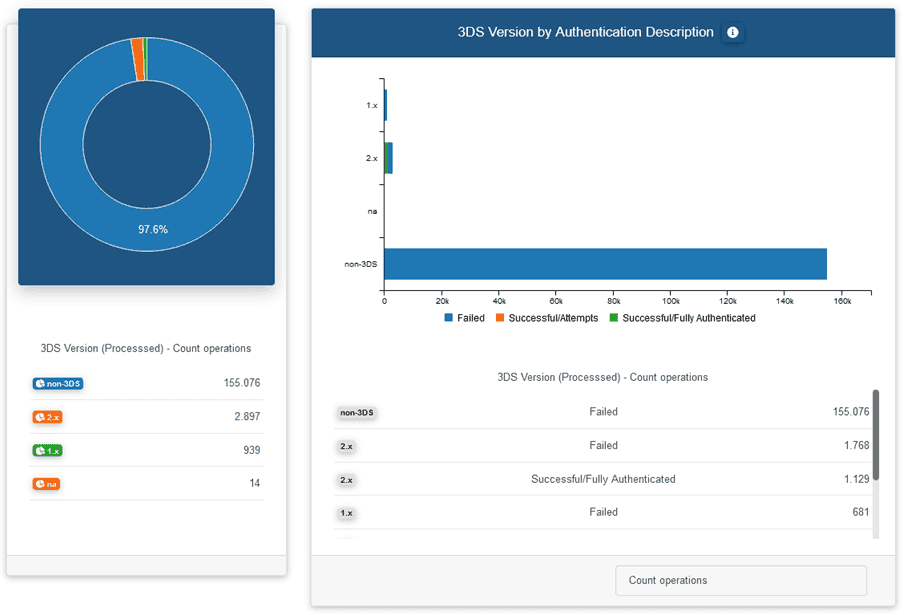Image resolution: width=907 pixels, height=615 pixels.
Task: Select the orange 2.x badge under the donut chart
Action: [48, 417]
